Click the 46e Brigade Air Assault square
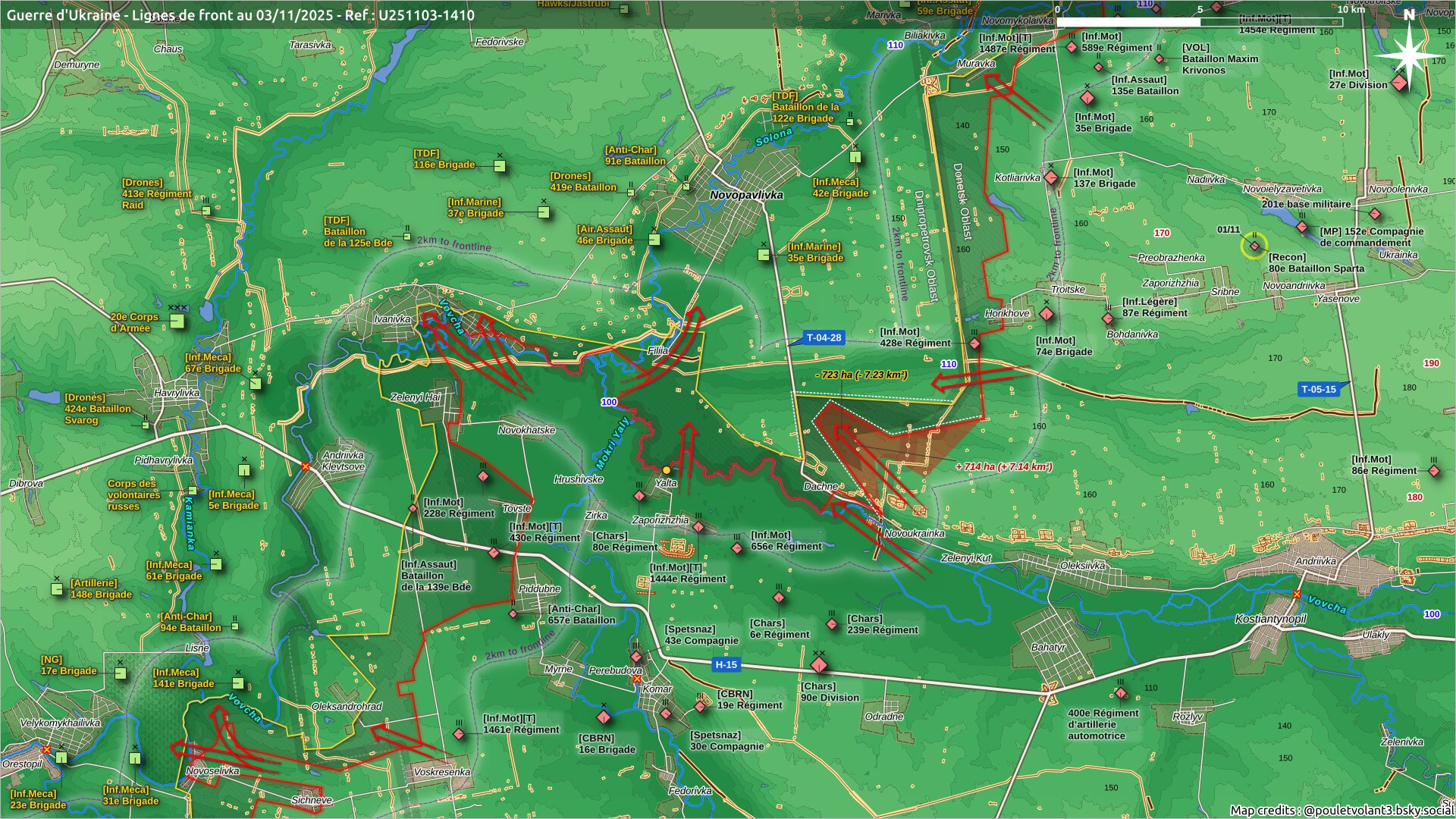The image size is (1456, 819). click(654, 240)
